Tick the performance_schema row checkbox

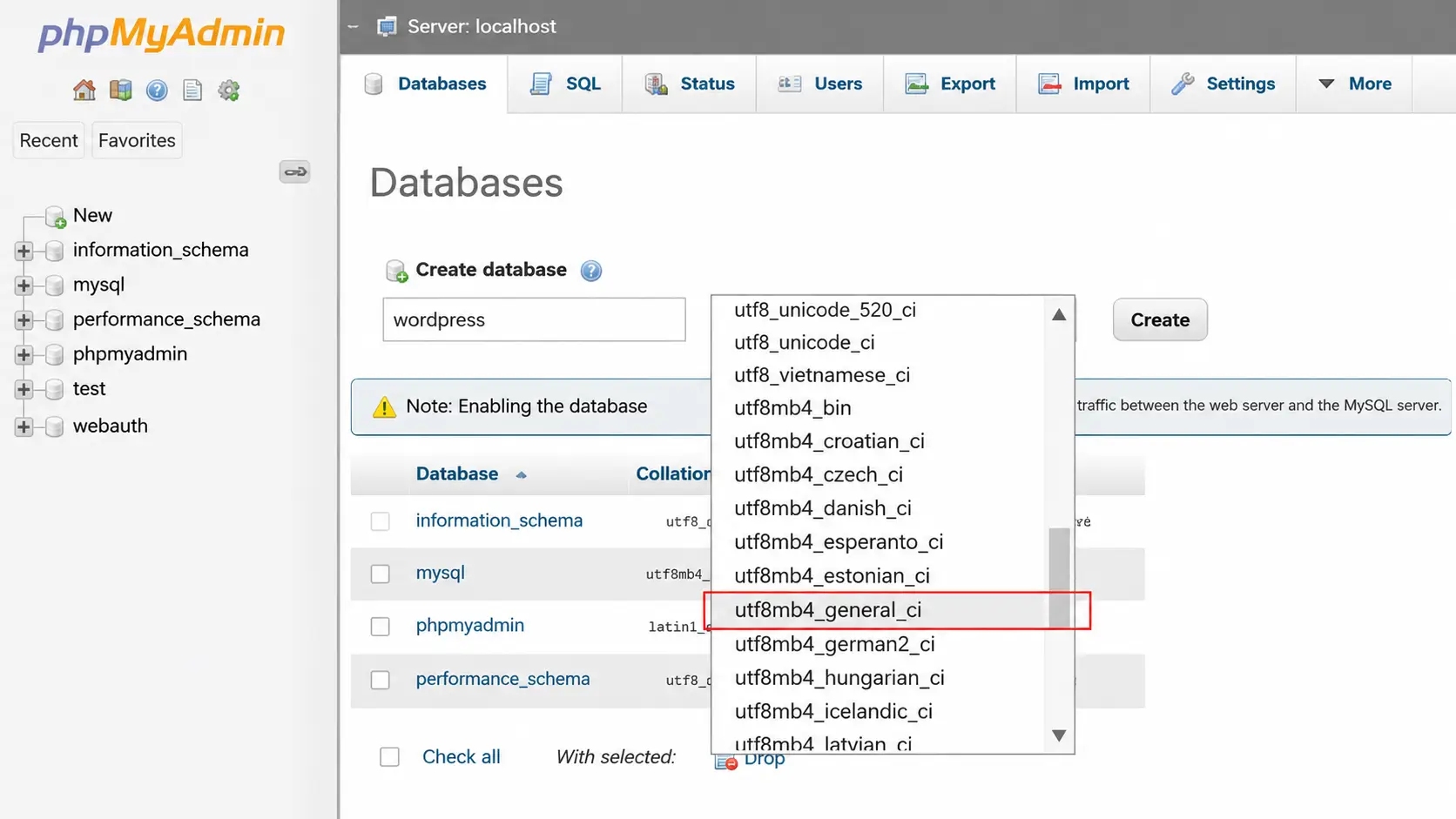click(x=381, y=680)
